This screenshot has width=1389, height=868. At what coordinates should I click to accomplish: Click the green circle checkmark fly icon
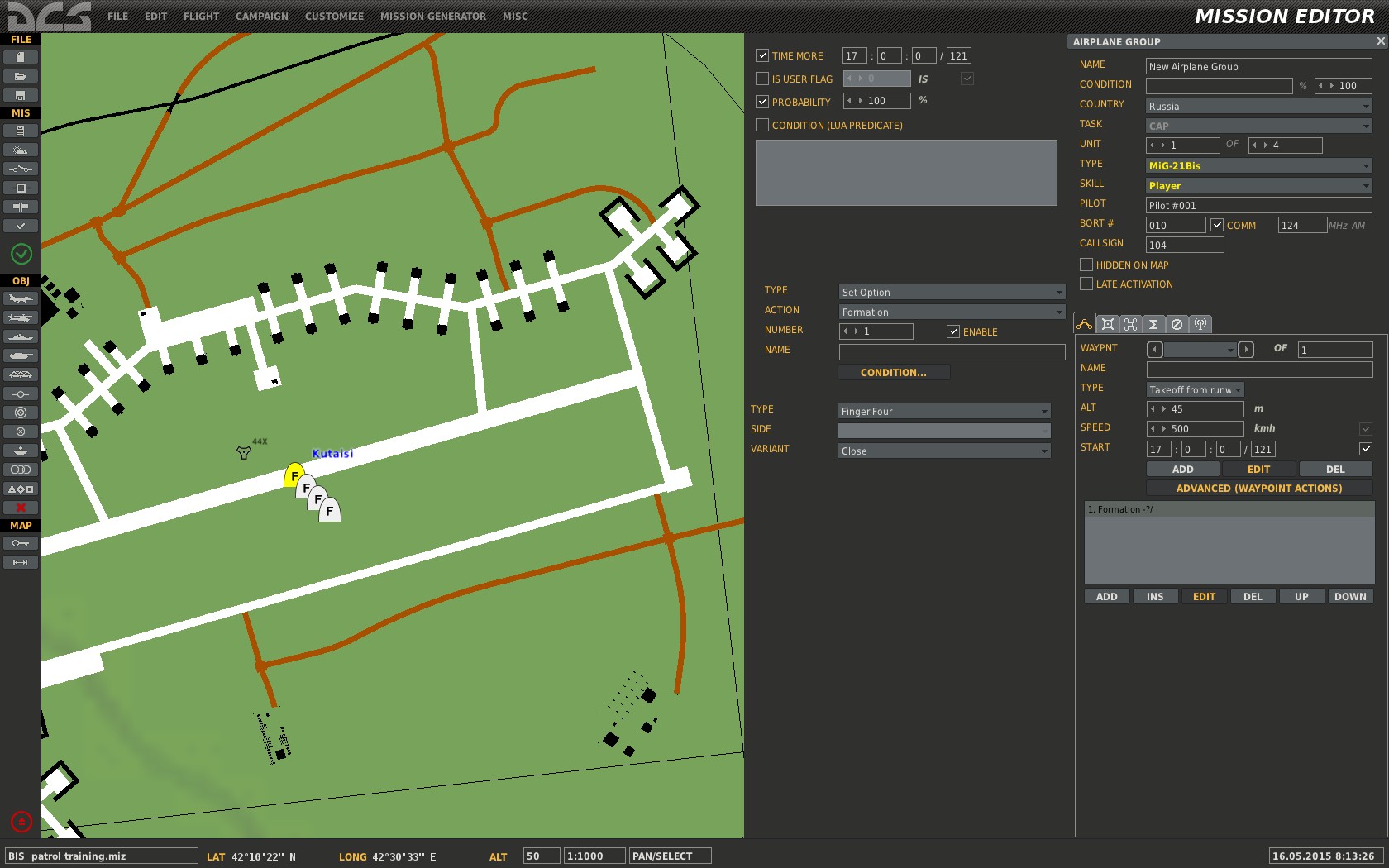[x=21, y=254]
